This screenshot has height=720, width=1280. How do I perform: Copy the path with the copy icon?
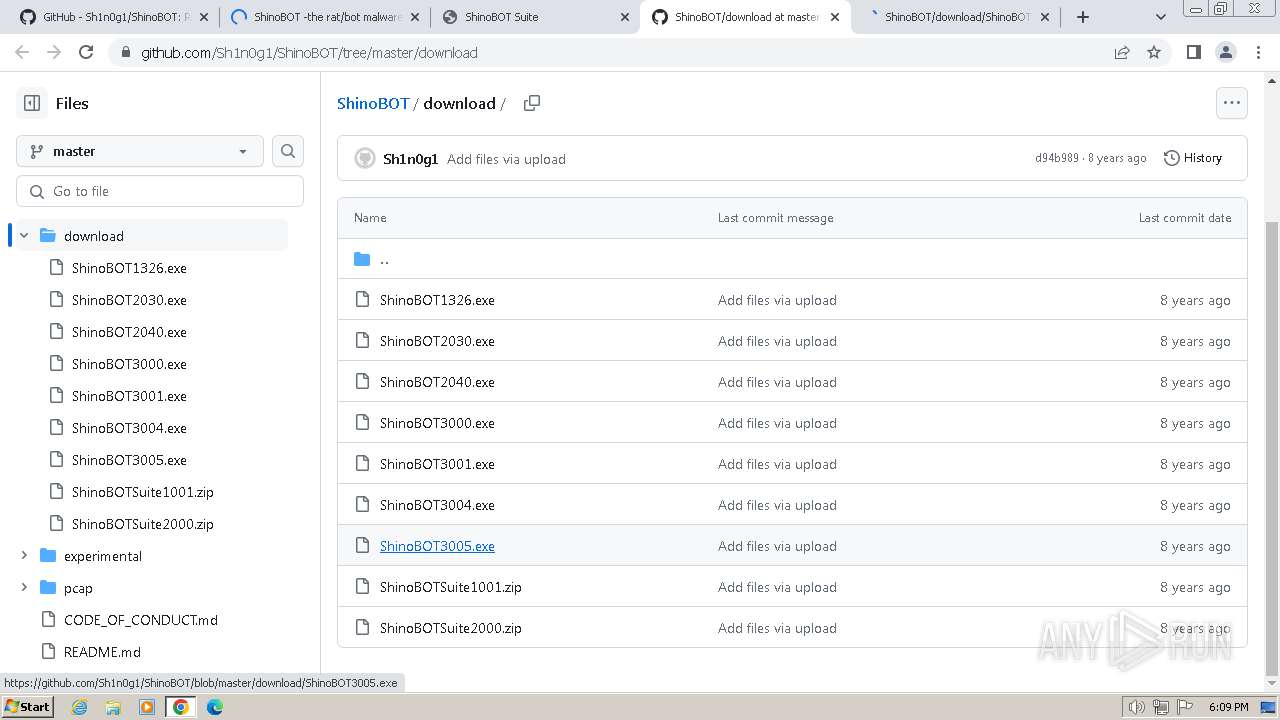(x=532, y=103)
